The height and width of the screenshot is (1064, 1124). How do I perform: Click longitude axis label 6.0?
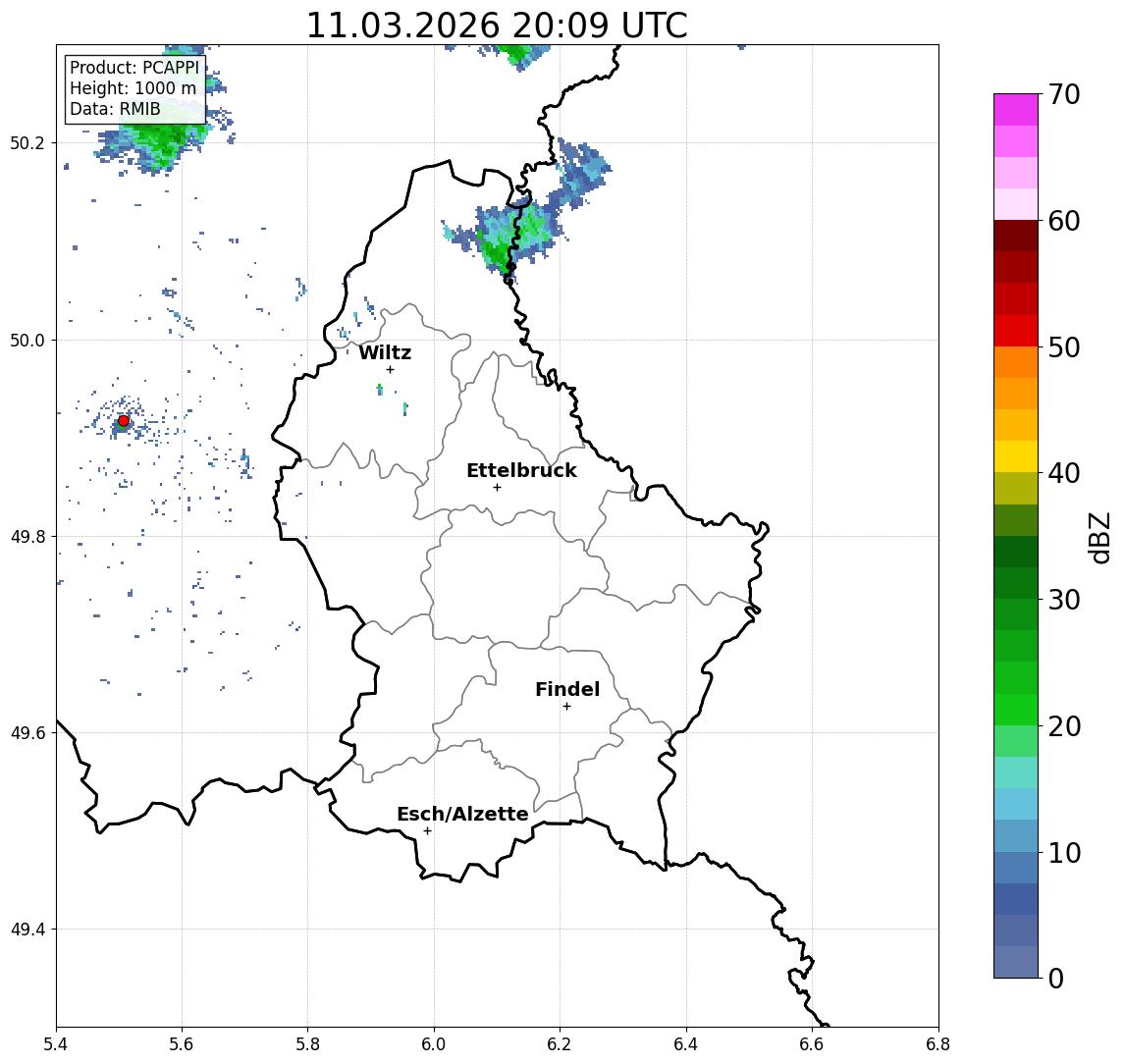click(x=434, y=1044)
